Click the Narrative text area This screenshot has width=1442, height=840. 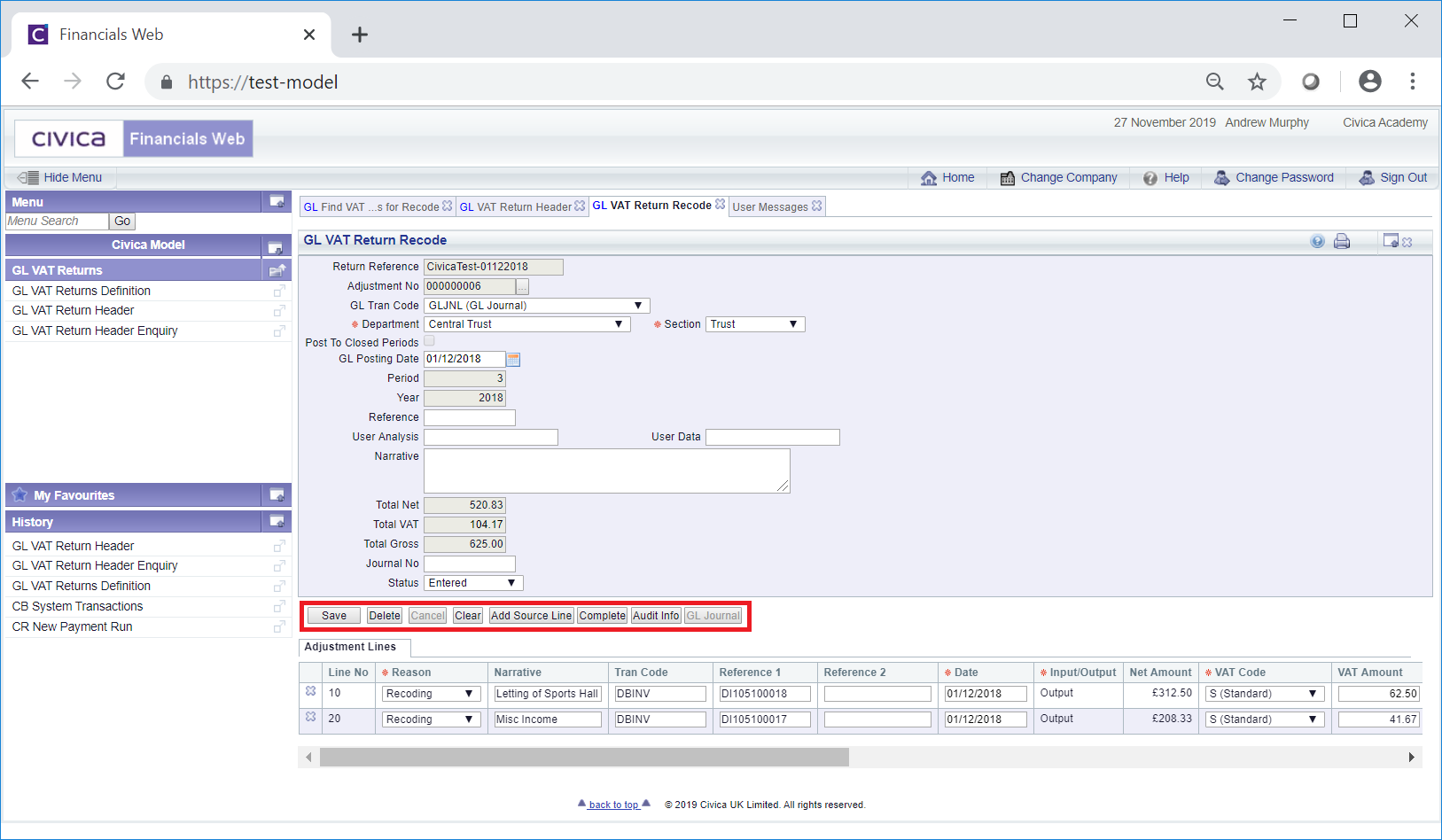point(607,471)
